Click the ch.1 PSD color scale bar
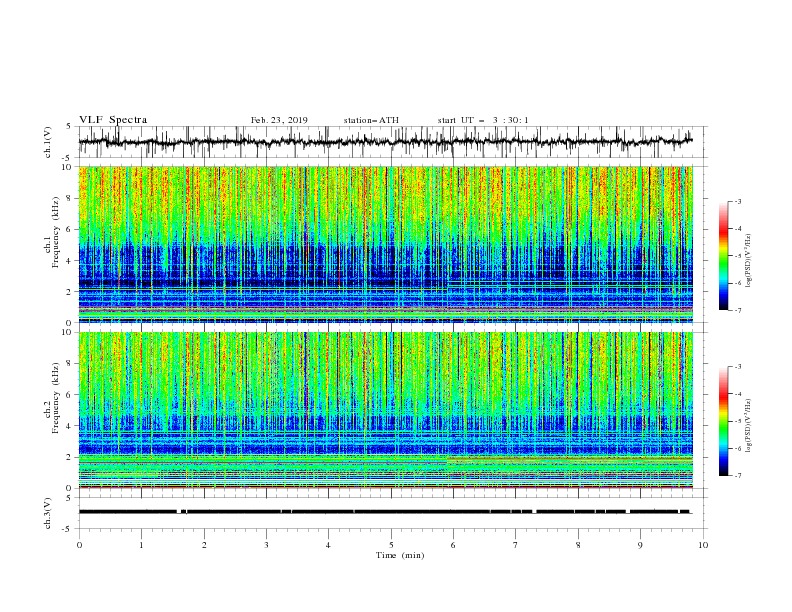This screenshot has height=612, width=792. pos(723,256)
